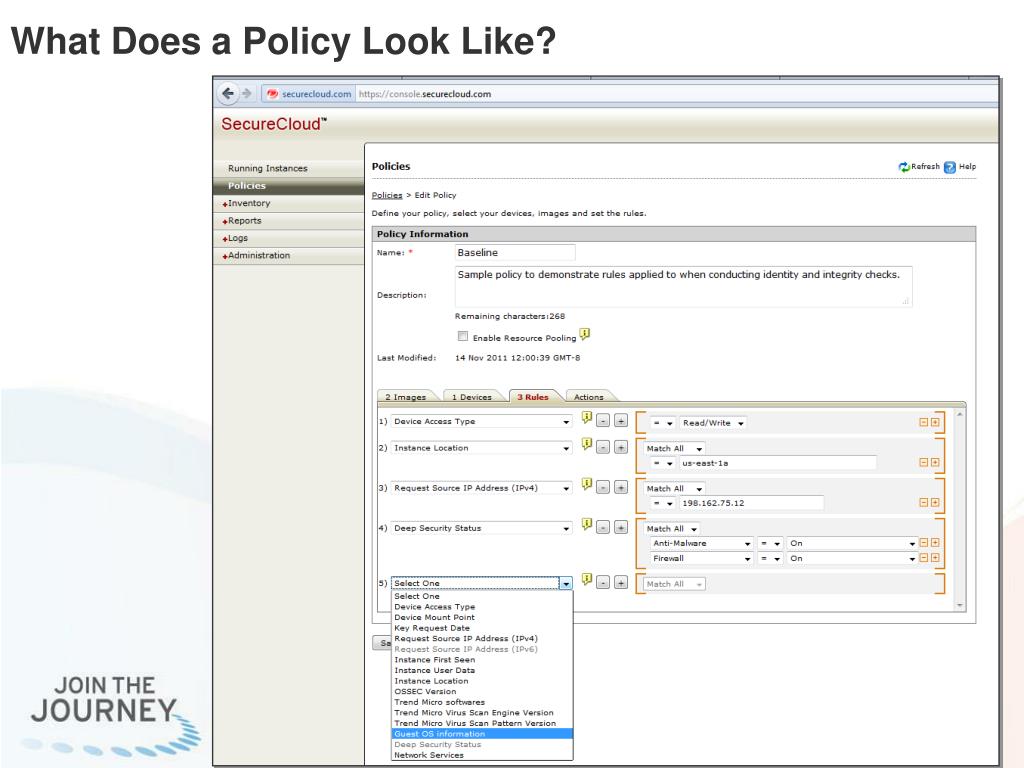Image resolution: width=1024 pixels, height=768 pixels.
Task: Open rule 2 Instance Location dropdown
Action: 482,448
